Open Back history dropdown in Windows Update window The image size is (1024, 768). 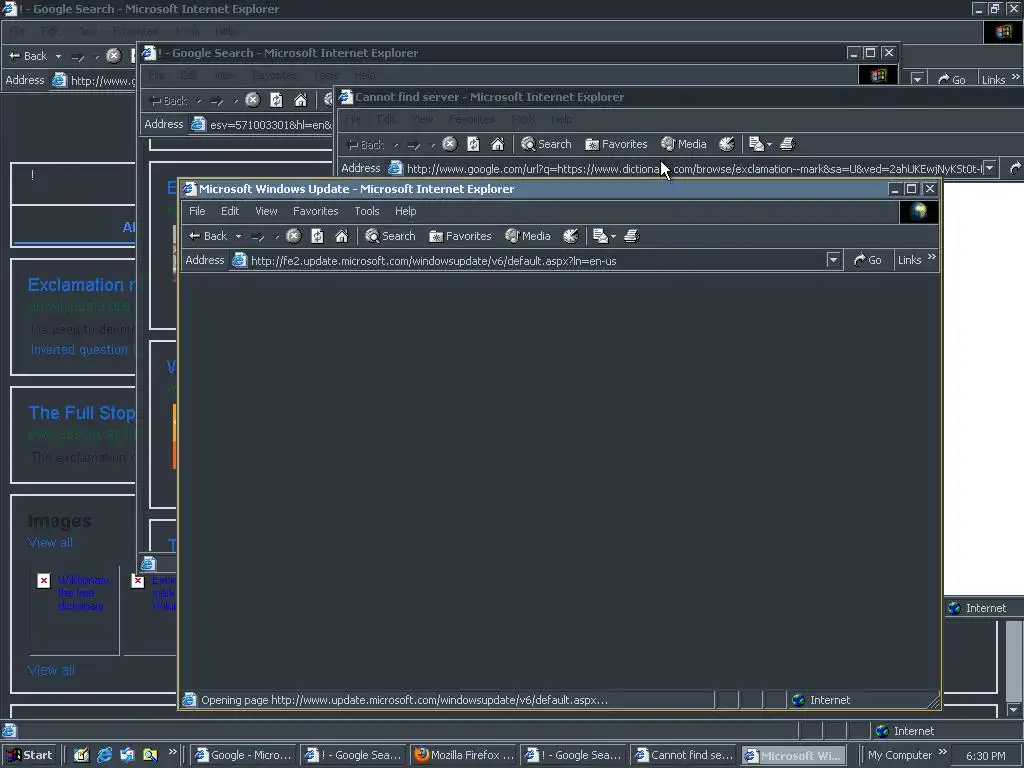click(x=238, y=236)
